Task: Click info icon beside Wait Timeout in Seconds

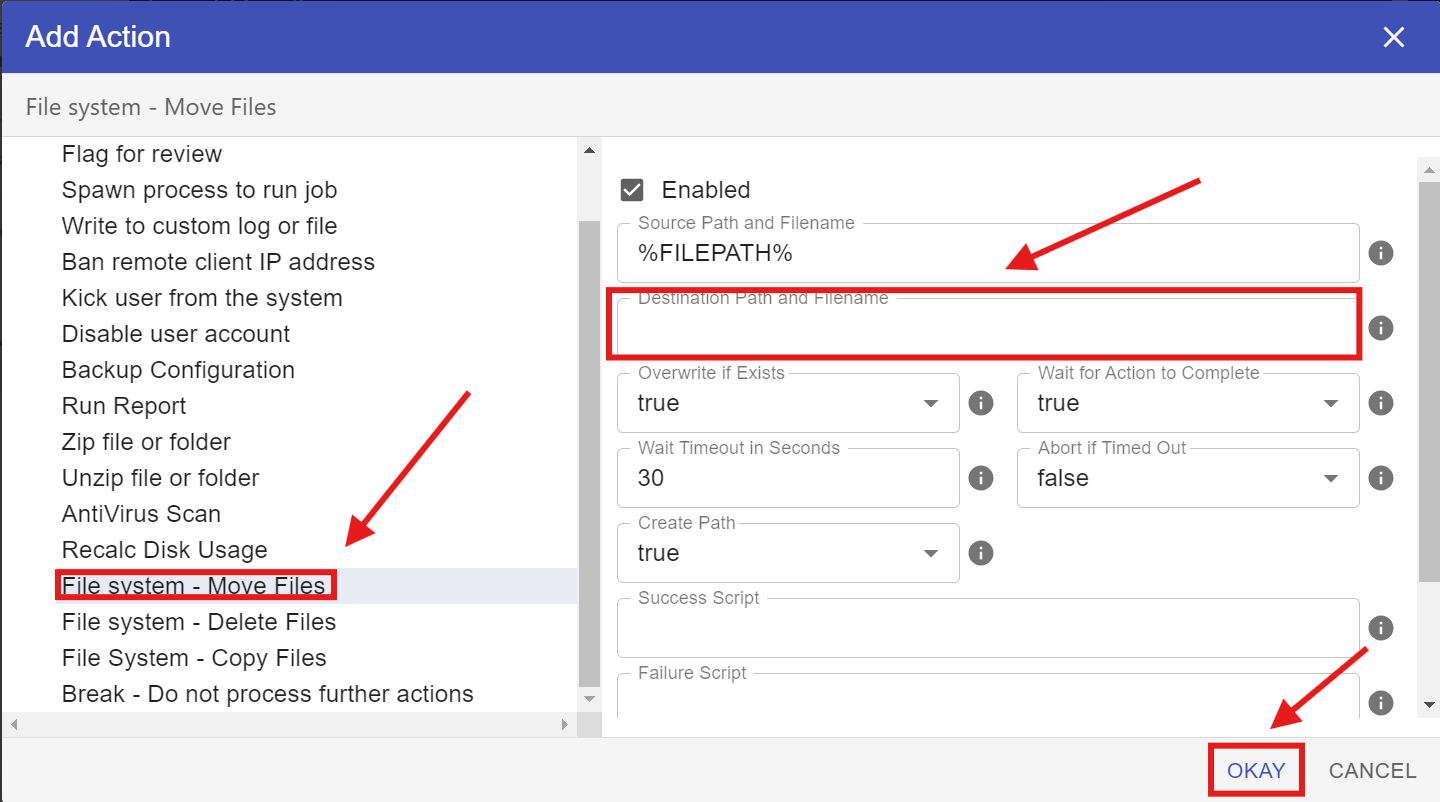Action: point(981,478)
